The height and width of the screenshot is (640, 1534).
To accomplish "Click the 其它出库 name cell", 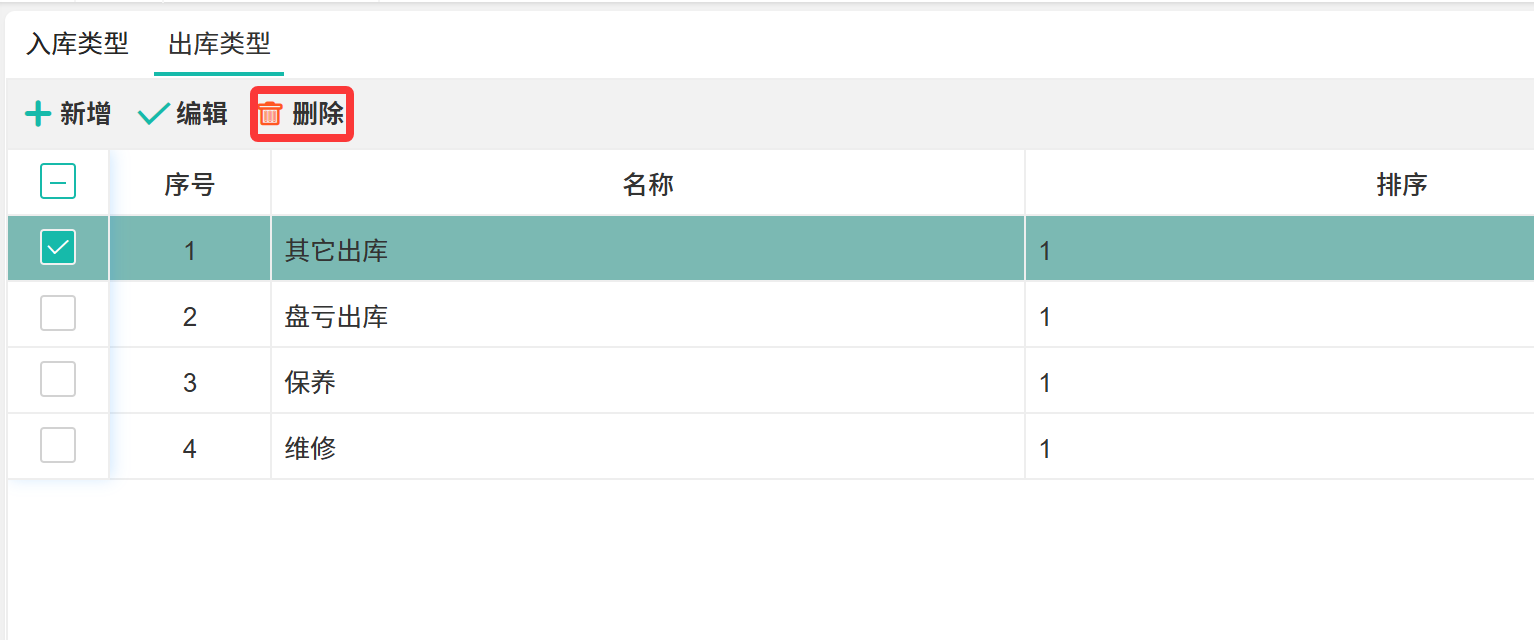I will coord(337,250).
